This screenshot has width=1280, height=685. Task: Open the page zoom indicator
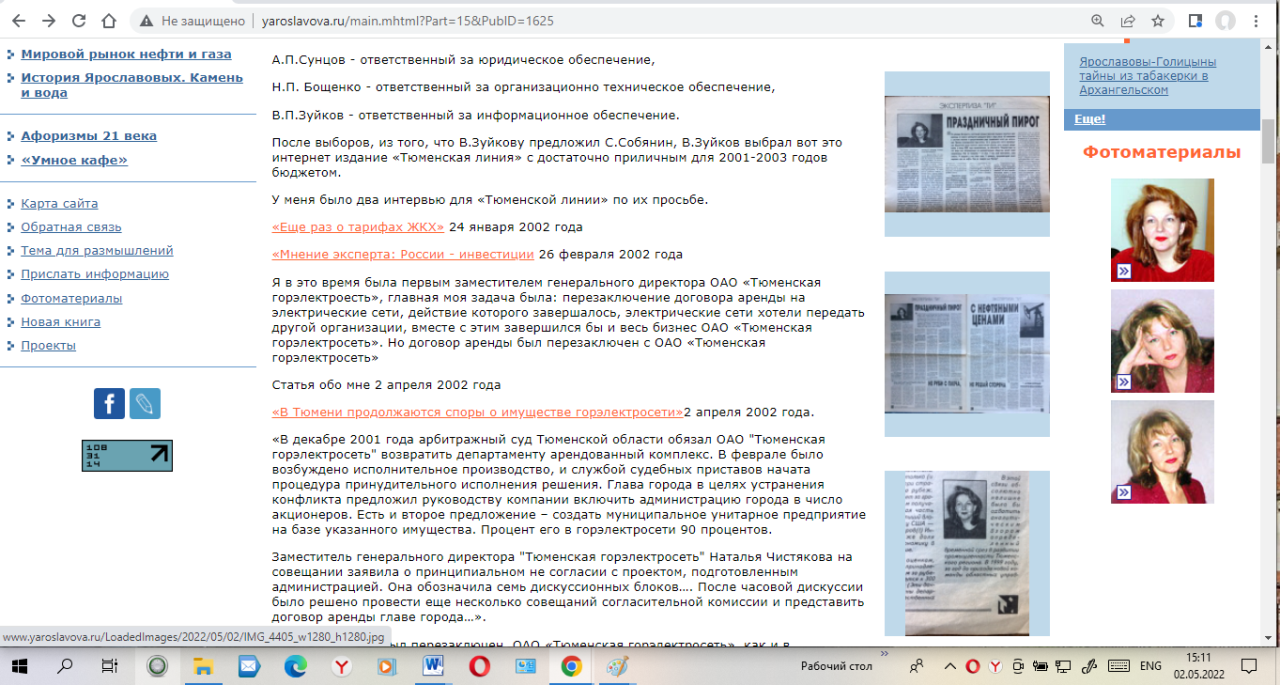(x=1098, y=20)
